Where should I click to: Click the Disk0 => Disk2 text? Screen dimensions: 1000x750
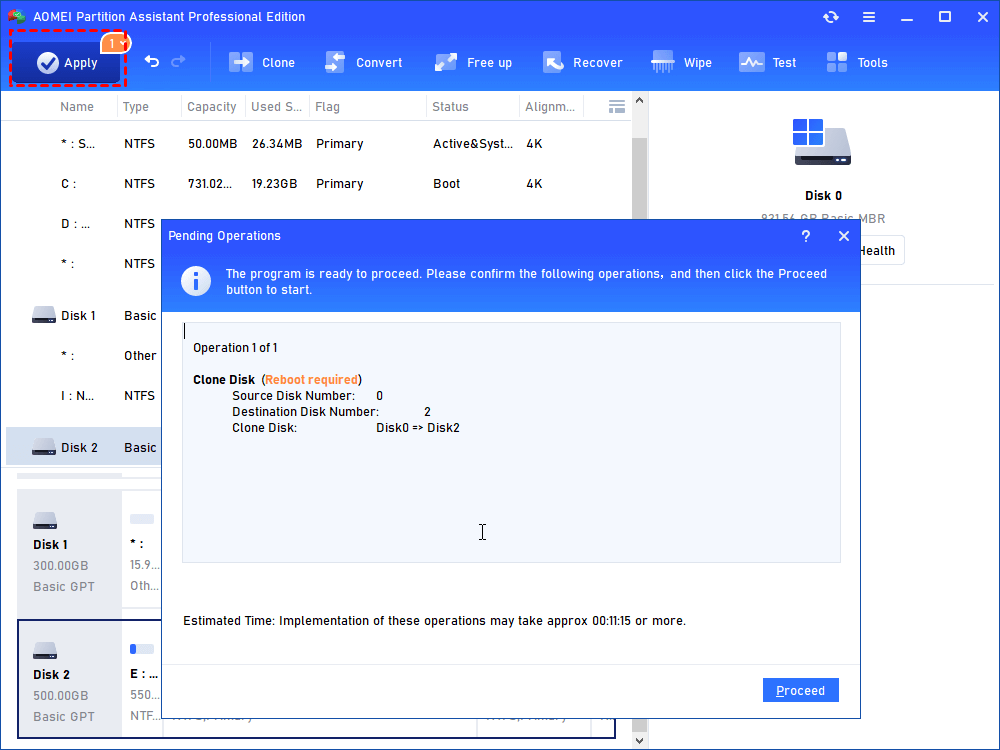(418, 428)
